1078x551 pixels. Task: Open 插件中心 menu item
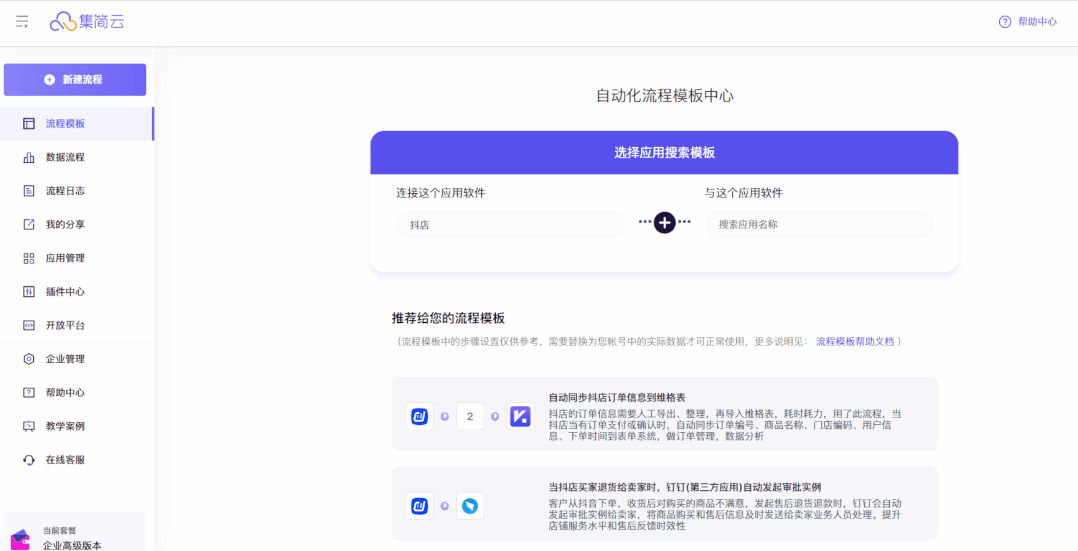[x=65, y=292]
